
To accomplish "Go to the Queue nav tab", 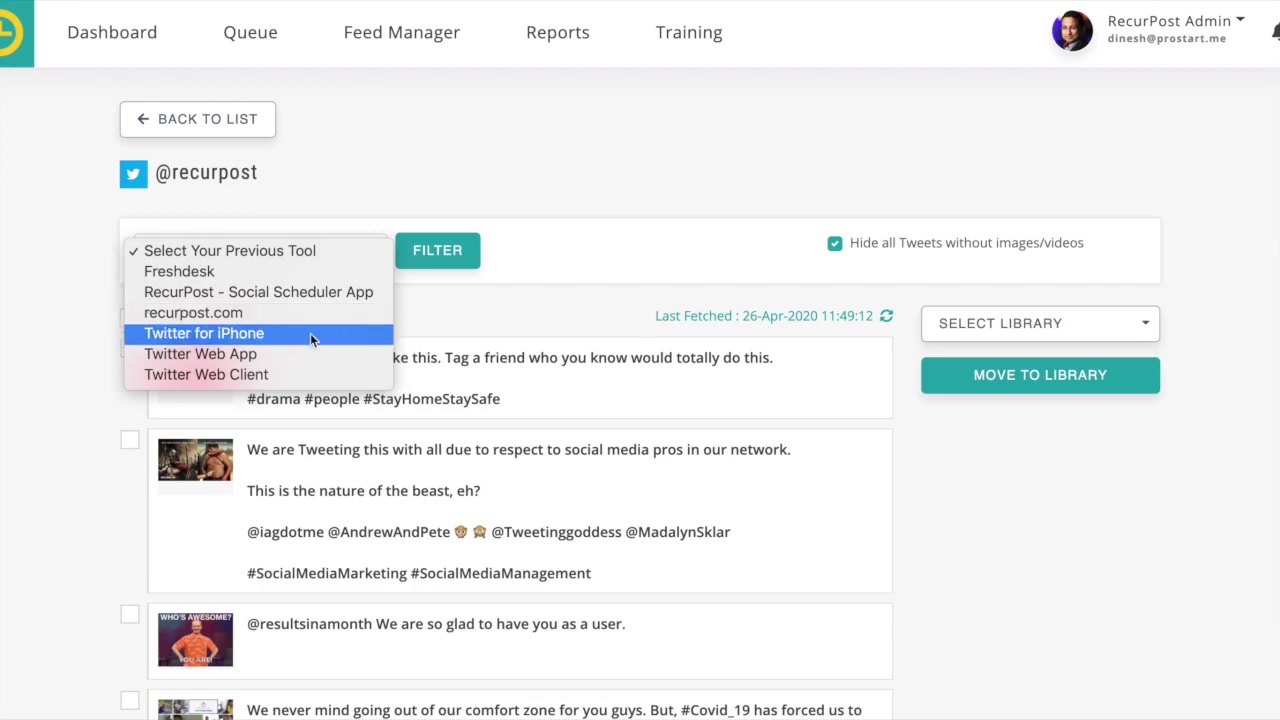I will [250, 32].
